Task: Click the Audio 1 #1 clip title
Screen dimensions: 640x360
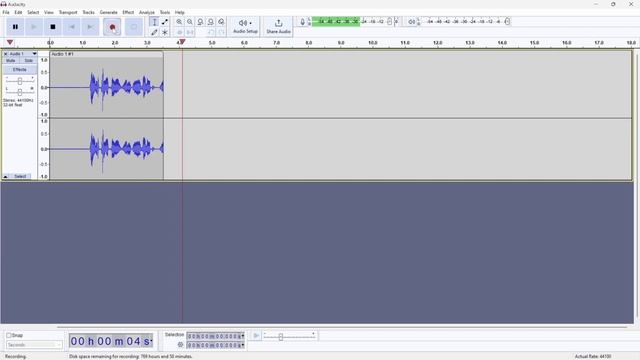Action: pyautogui.click(x=62, y=54)
